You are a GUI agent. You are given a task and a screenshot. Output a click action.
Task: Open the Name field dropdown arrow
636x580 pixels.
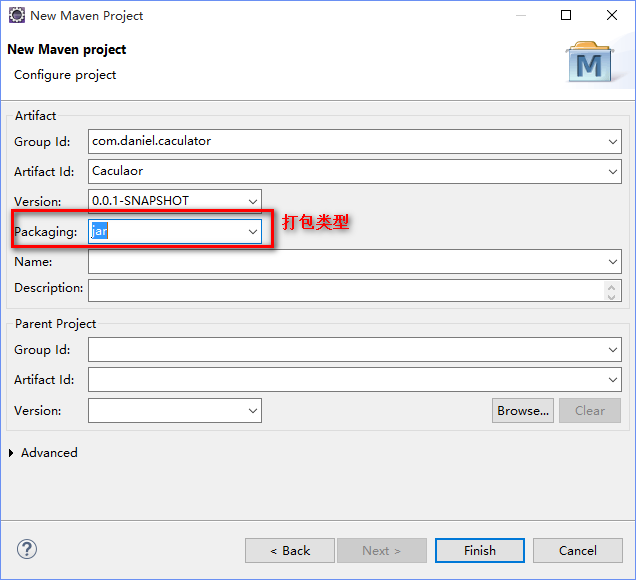tap(612, 262)
